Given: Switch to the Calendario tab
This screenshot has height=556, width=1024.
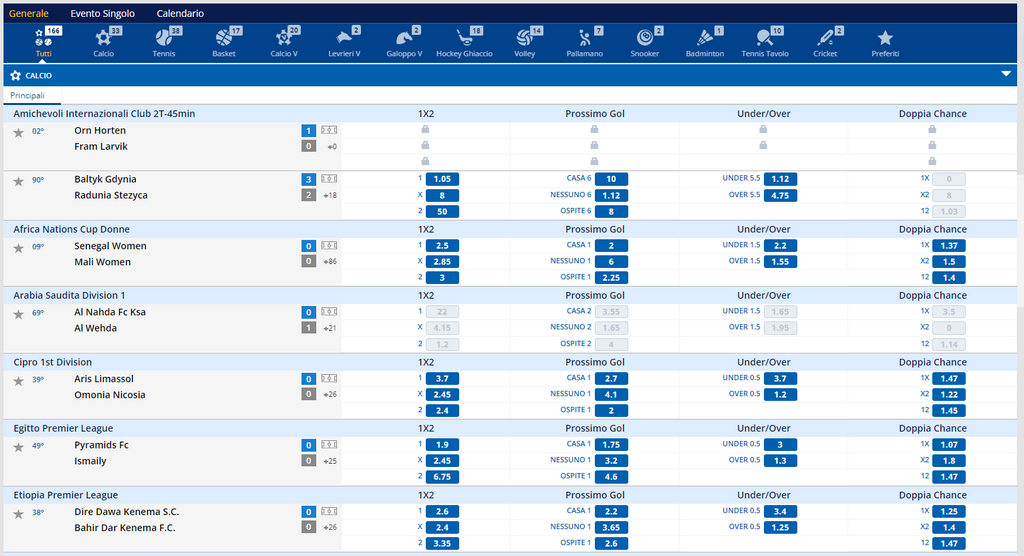Looking at the screenshot, I should 180,14.
